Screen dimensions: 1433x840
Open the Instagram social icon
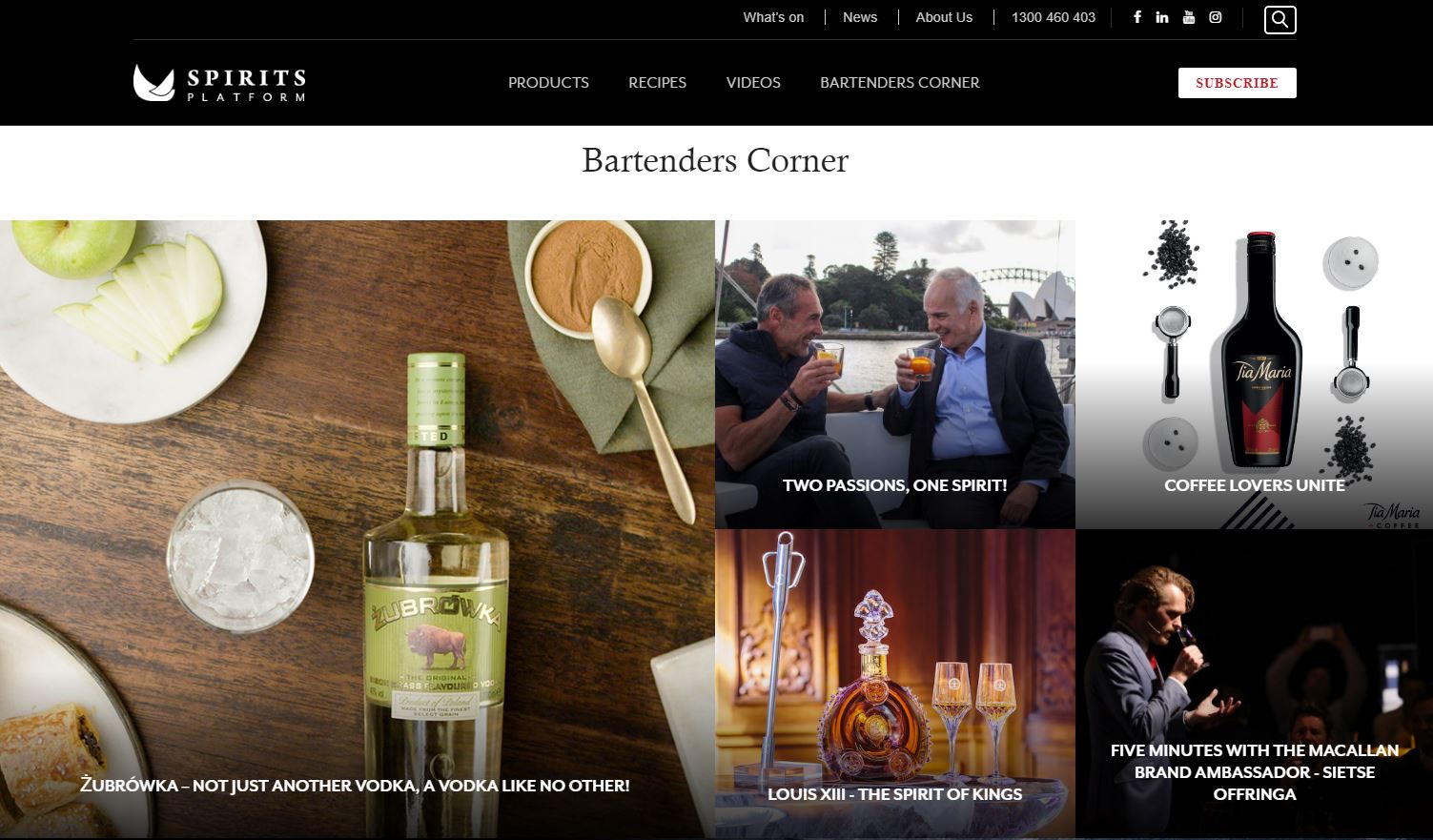tap(1216, 17)
